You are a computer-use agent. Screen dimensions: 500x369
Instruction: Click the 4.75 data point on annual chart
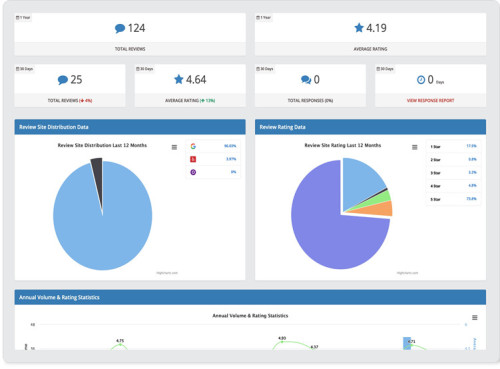click(120, 344)
